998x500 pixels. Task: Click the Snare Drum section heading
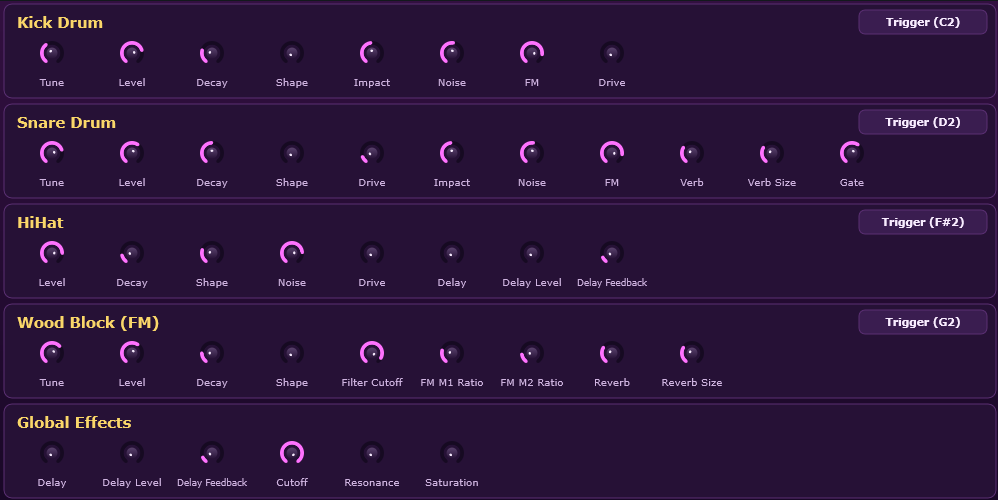tap(66, 123)
